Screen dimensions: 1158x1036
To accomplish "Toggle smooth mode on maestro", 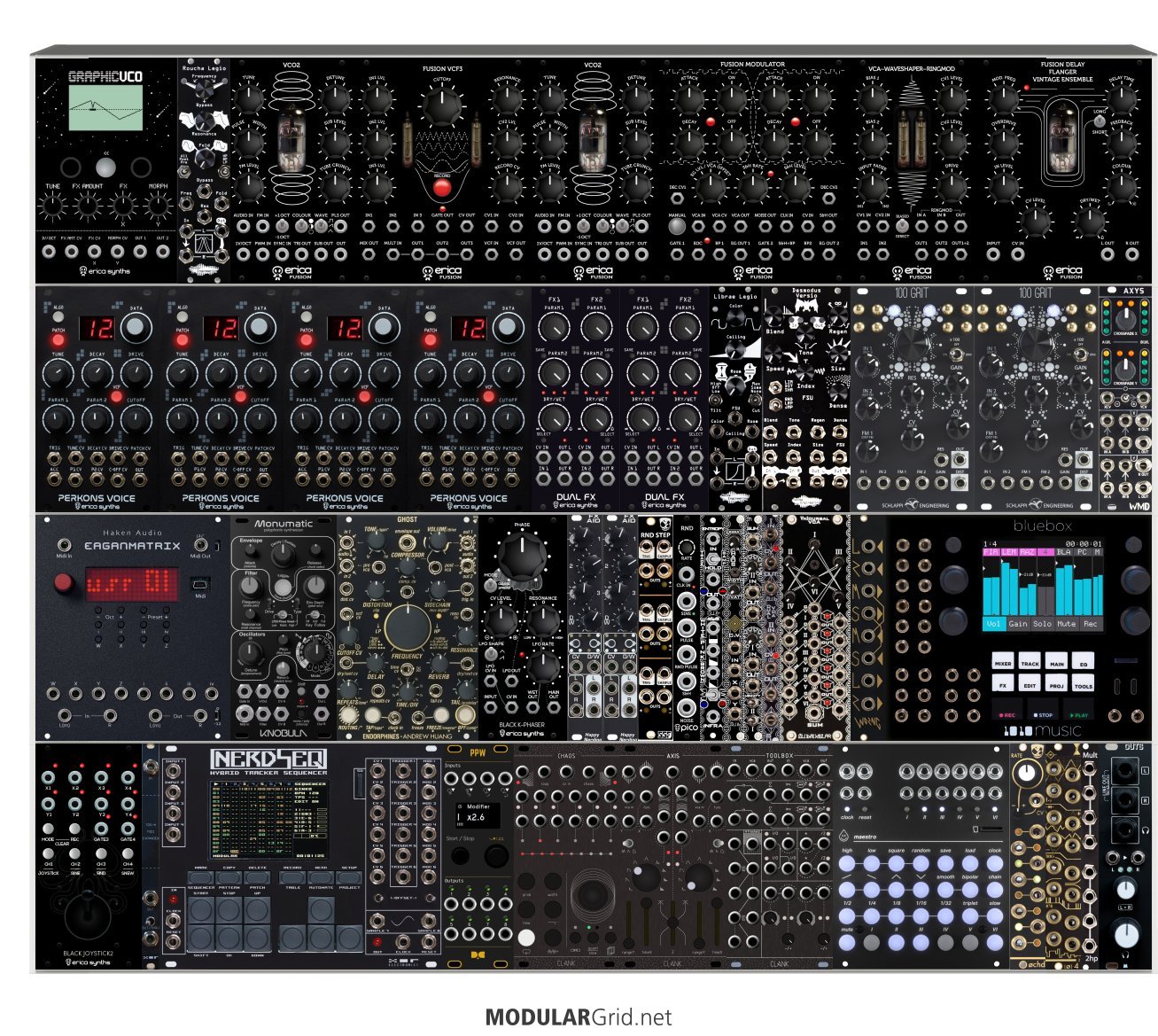I will [x=945, y=890].
